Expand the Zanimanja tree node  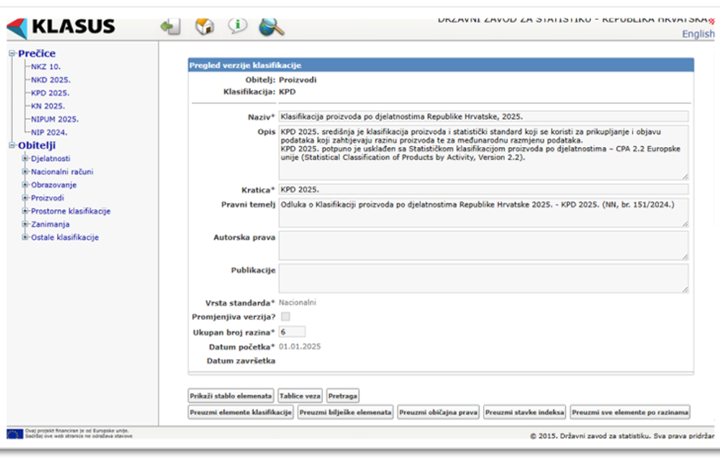tap(24, 224)
